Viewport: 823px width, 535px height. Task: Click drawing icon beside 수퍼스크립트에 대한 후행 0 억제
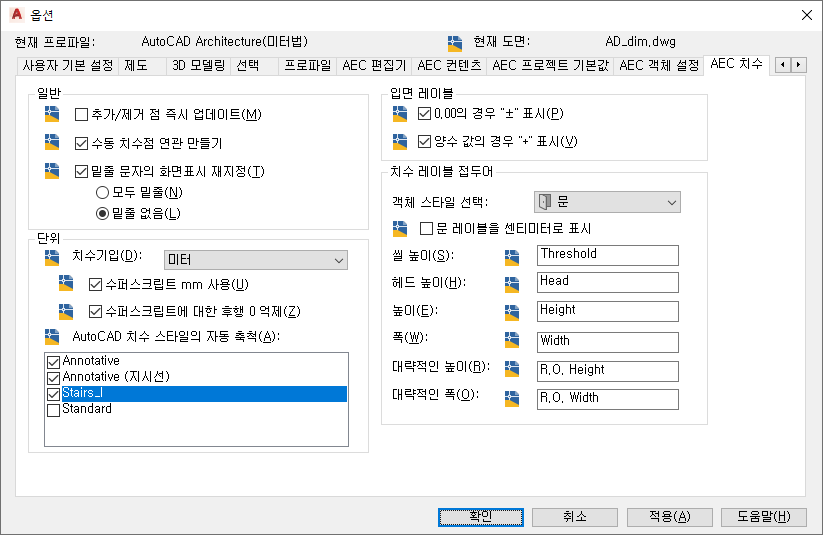click(66, 311)
